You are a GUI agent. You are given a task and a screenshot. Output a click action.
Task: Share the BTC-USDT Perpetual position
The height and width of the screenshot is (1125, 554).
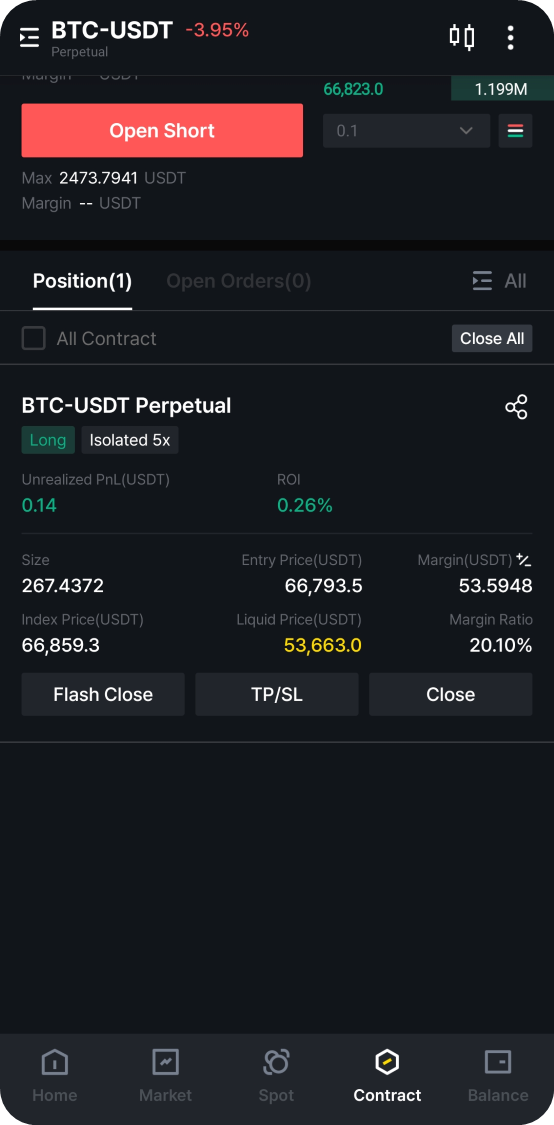[x=516, y=407]
